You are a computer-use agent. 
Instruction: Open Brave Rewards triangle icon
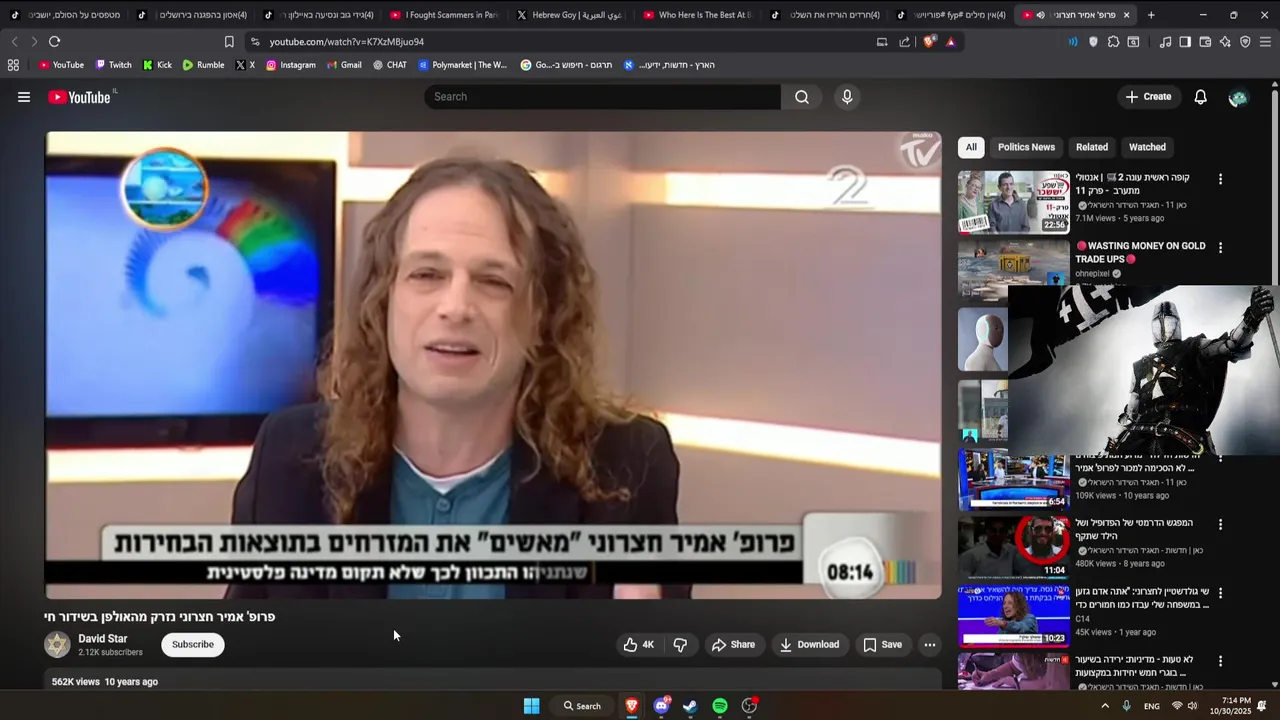tap(950, 42)
